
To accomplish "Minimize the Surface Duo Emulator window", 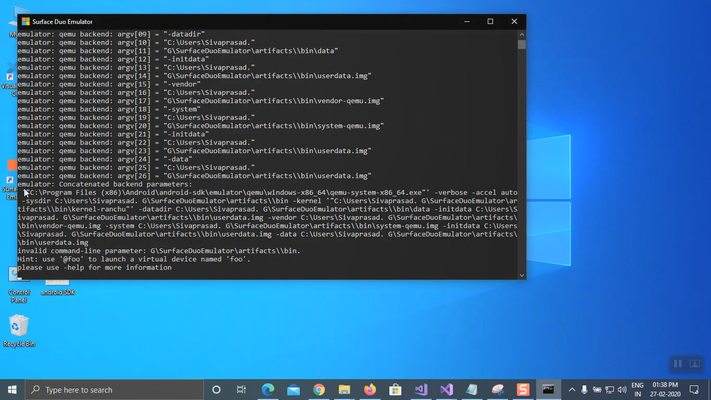I will click(x=467, y=21).
